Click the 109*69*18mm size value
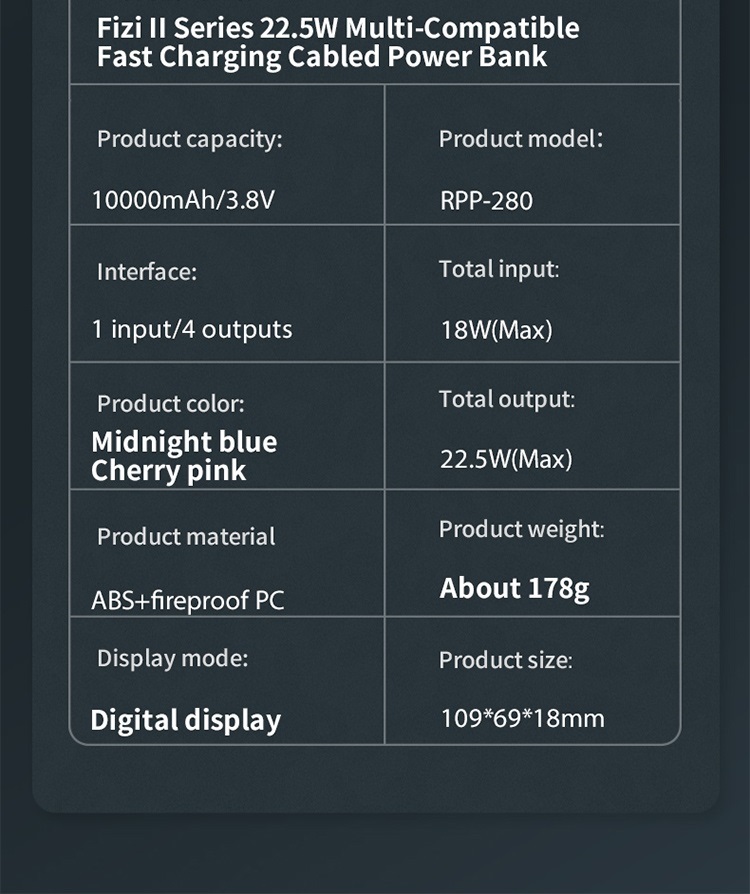750x894 pixels. (522, 718)
